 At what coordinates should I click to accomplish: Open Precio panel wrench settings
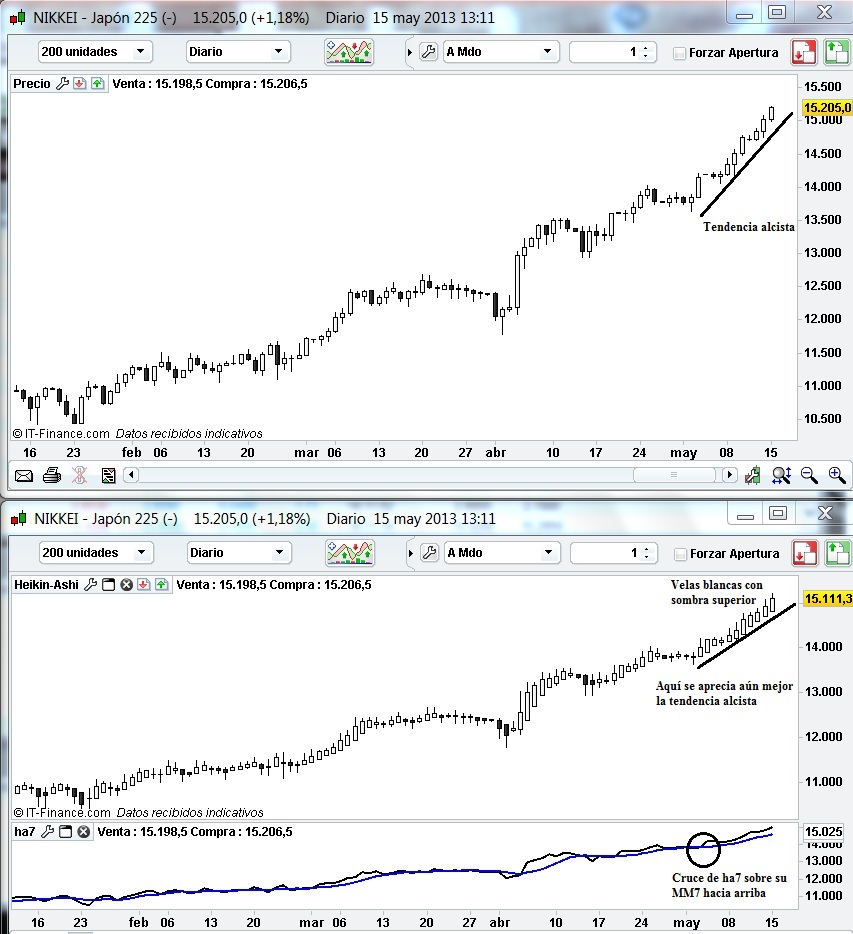[63, 83]
